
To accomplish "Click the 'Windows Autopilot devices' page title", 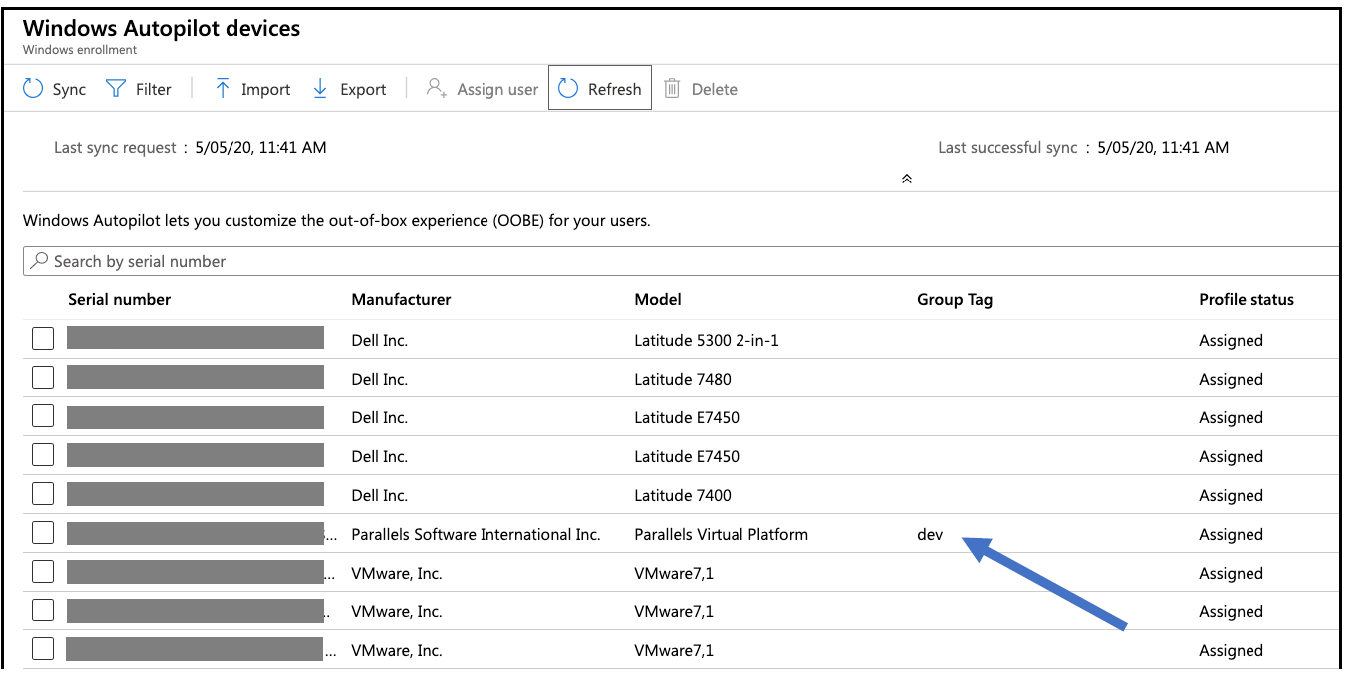I will tap(161, 28).
